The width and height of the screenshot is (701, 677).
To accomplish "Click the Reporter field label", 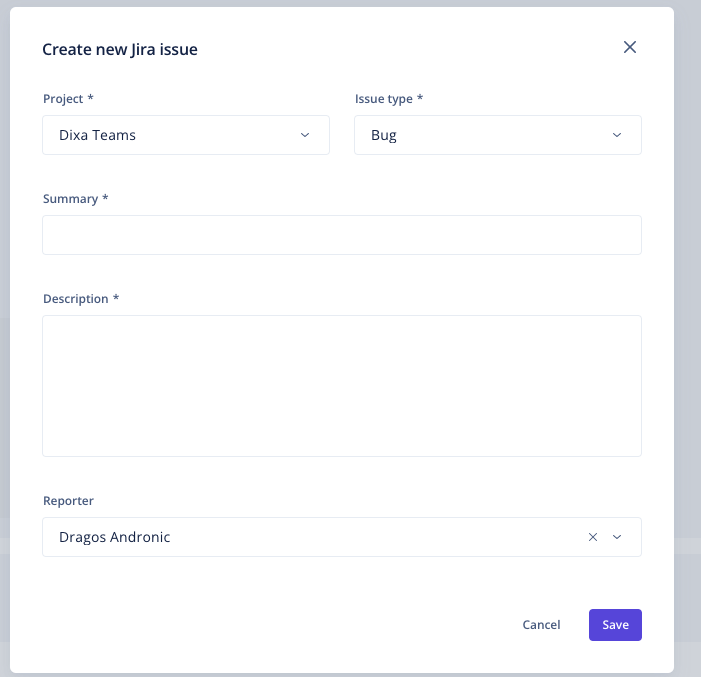I will pyautogui.click(x=68, y=501).
